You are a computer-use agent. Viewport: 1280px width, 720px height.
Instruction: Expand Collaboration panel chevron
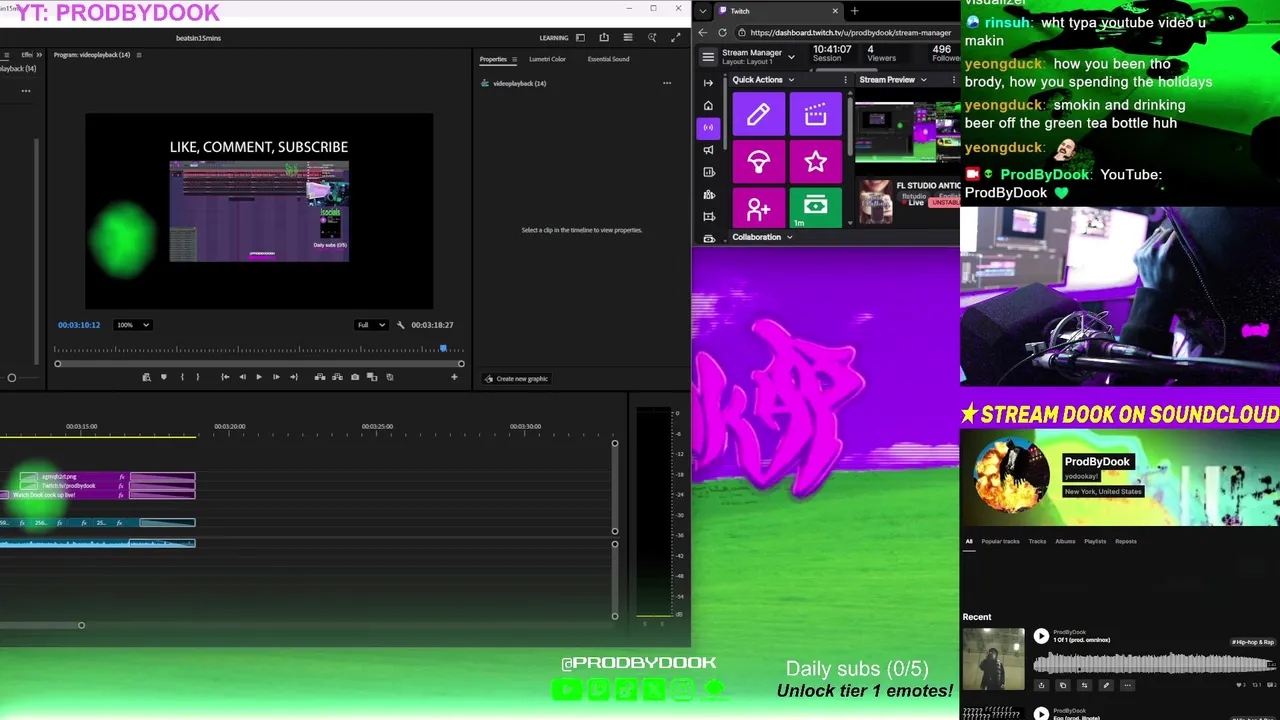pyautogui.click(x=789, y=237)
